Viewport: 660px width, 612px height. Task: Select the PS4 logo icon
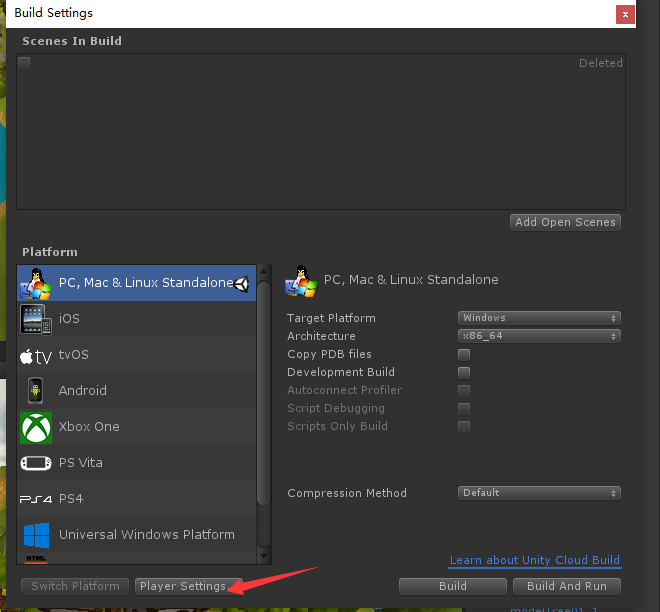coord(36,499)
